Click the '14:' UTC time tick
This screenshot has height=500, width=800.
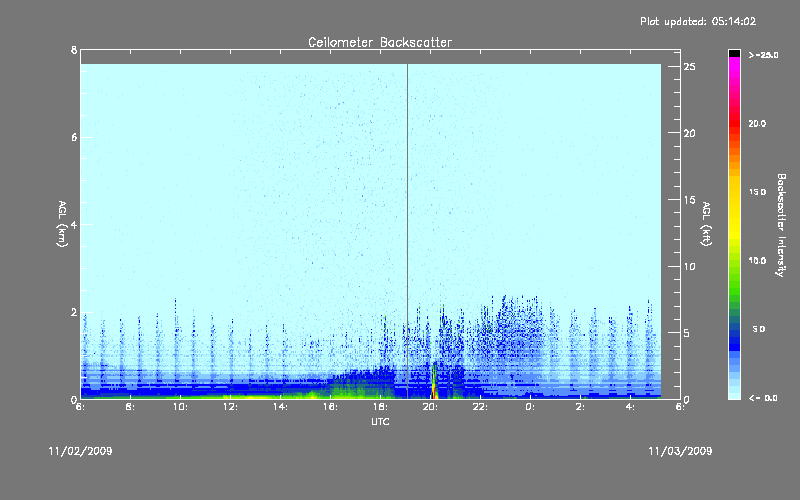point(280,407)
